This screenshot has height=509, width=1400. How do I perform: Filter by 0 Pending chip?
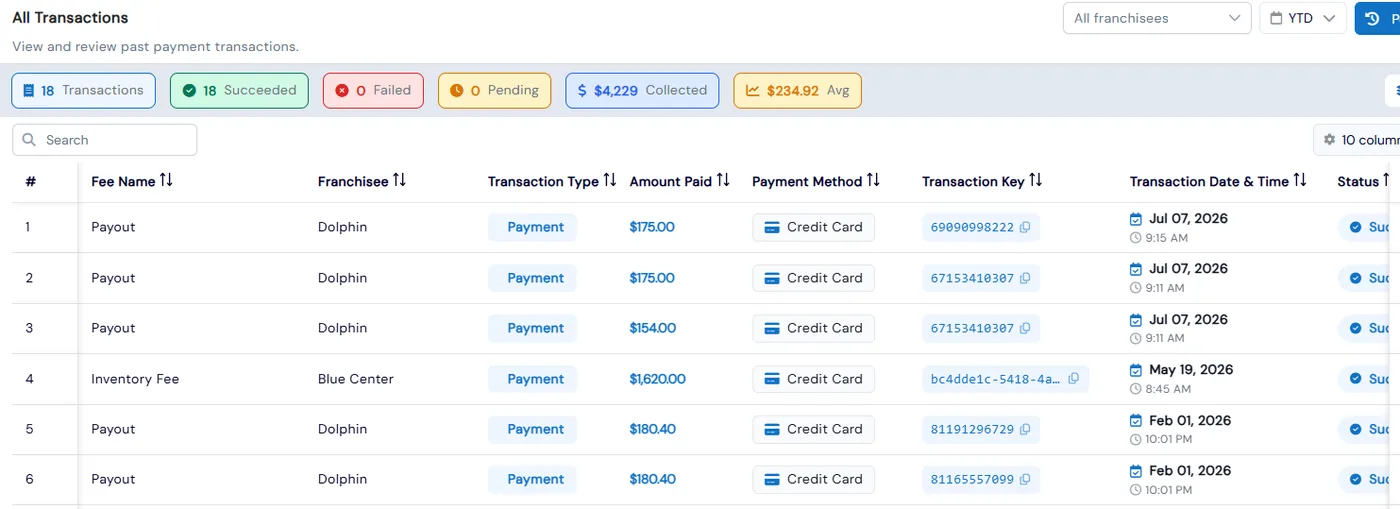click(495, 90)
